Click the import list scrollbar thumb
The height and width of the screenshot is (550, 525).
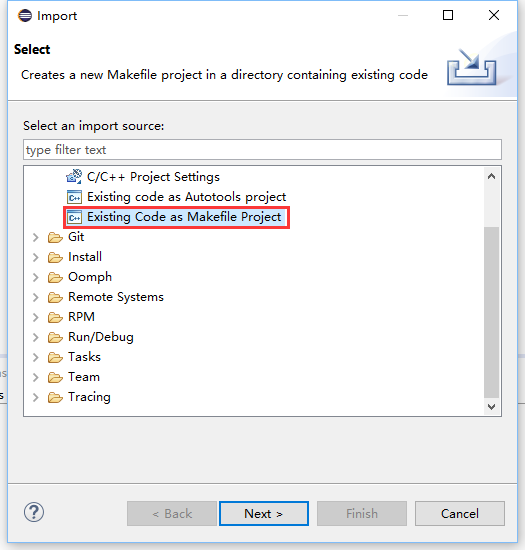(491, 312)
